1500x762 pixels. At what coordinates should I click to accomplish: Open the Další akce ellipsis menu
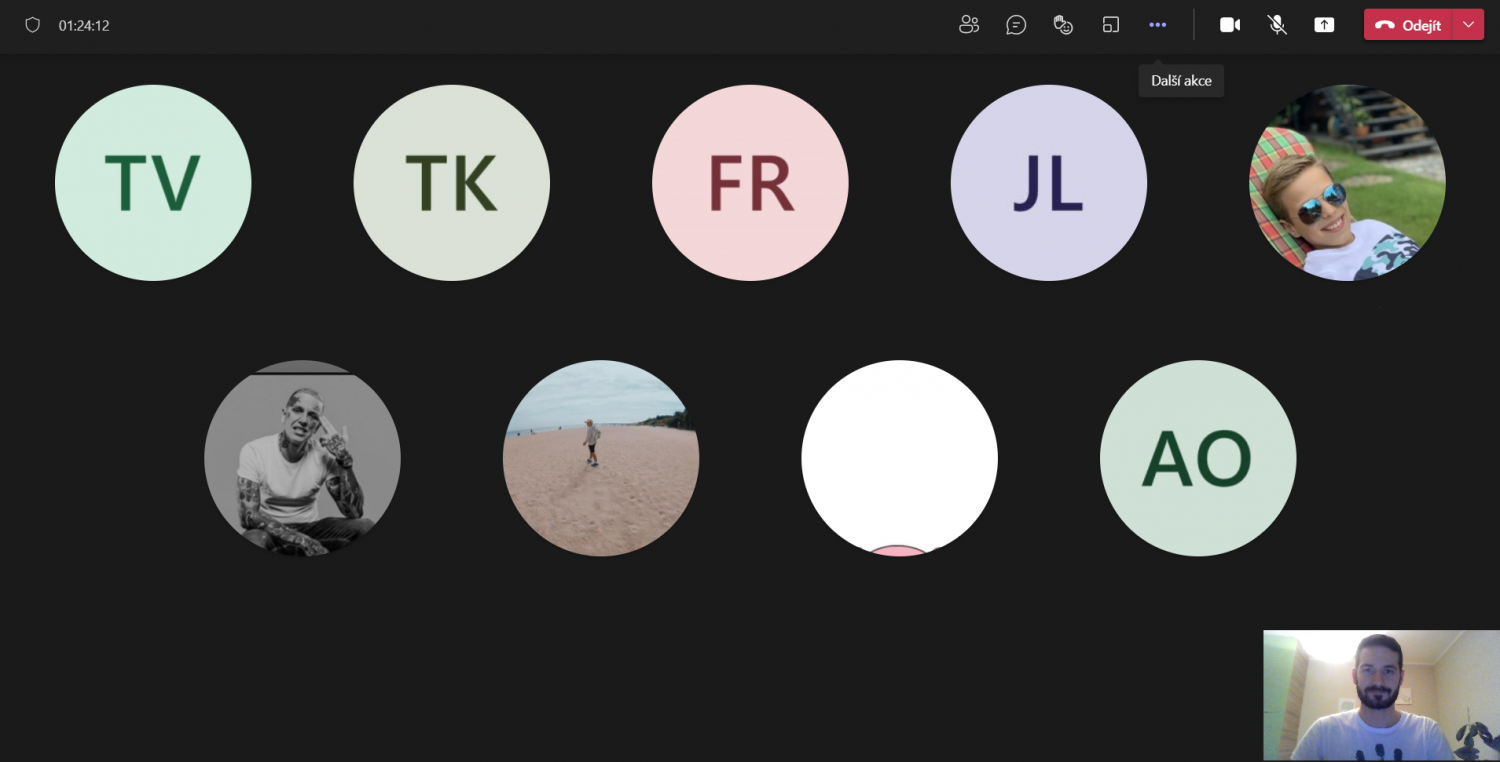pos(1157,25)
